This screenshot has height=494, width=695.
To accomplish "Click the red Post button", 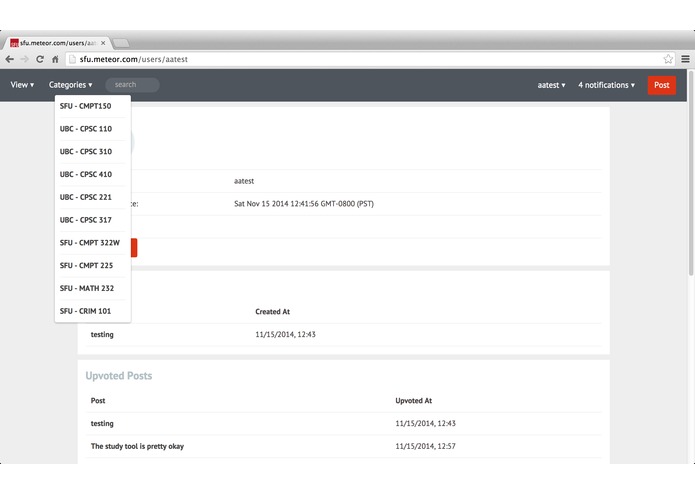I will coord(661,85).
